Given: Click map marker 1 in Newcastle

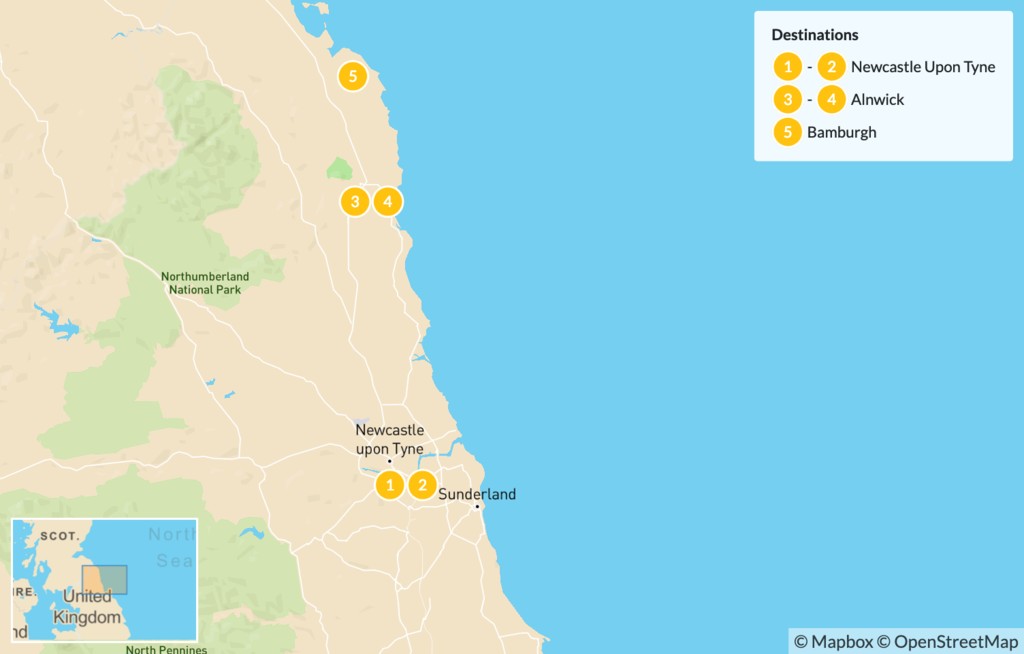Looking at the screenshot, I should pyautogui.click(x=390, y=485).
